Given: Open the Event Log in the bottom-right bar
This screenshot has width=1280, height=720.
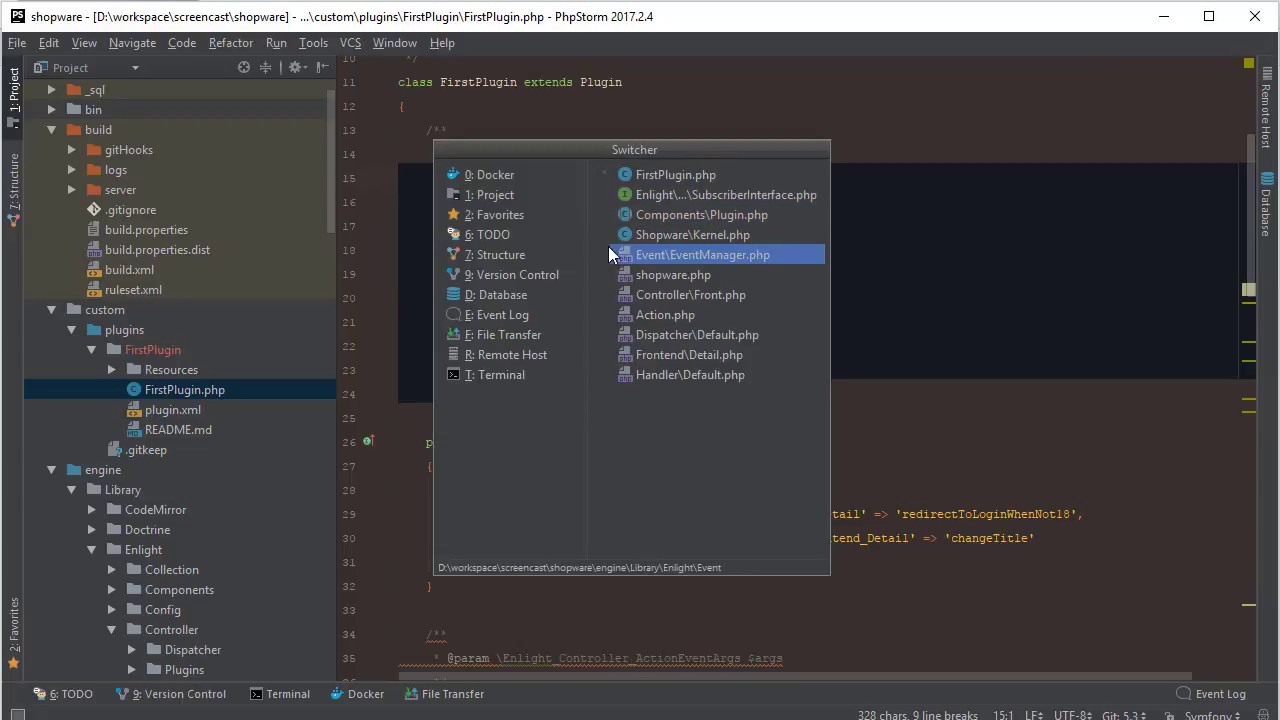Looking at the screenshot, I should pos(1211,694).
